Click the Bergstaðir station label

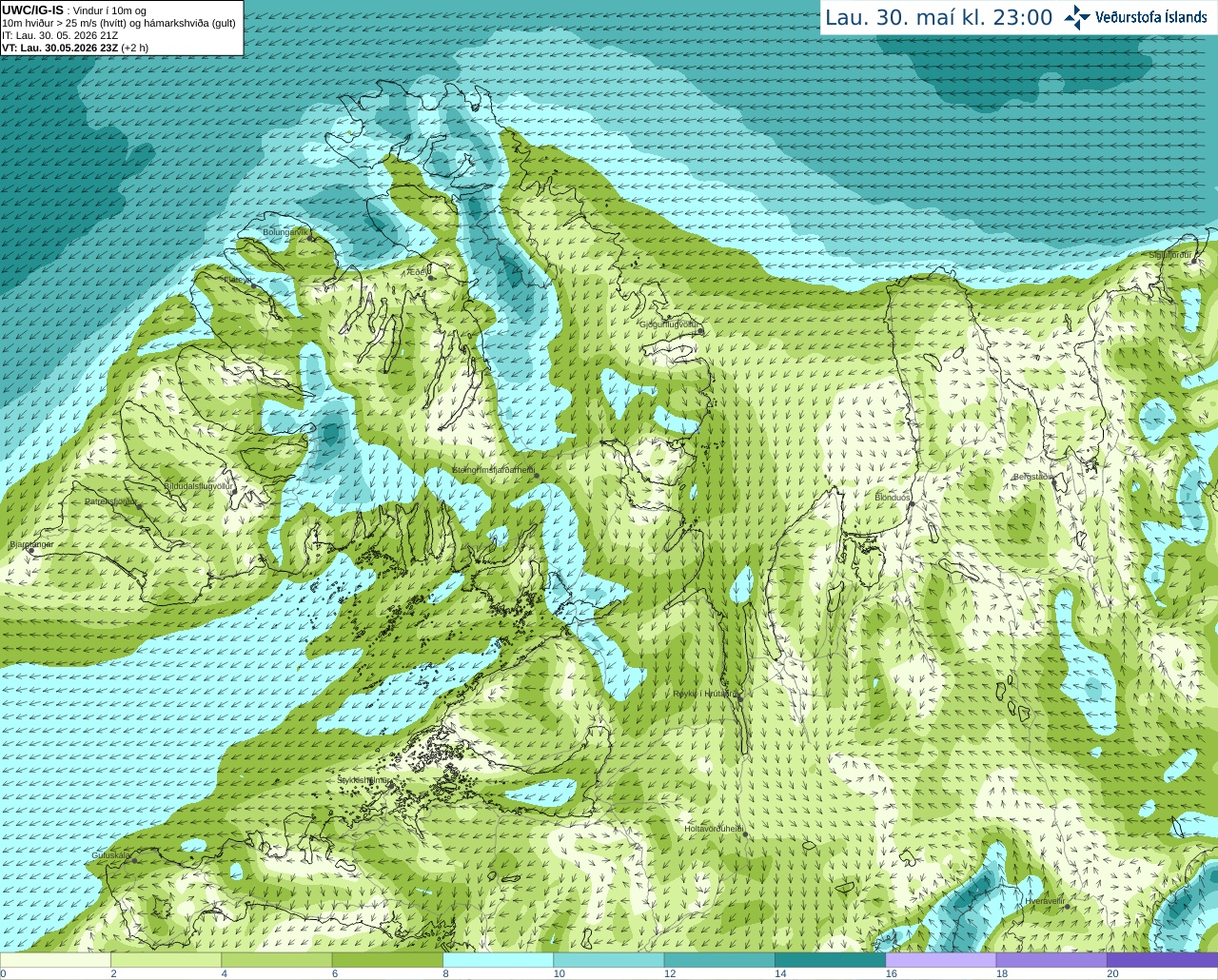coord(1033,477)
